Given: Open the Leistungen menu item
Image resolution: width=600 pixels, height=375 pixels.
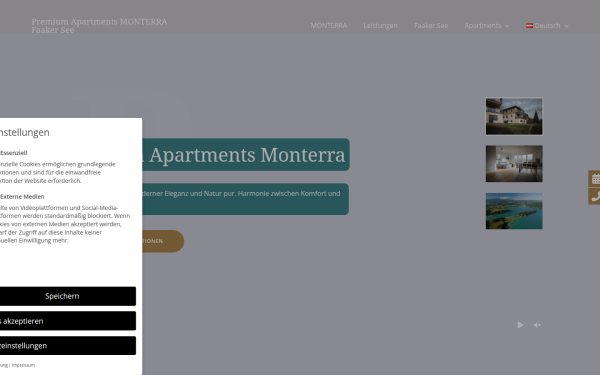Looking at the screenshot, I should 380,26.
